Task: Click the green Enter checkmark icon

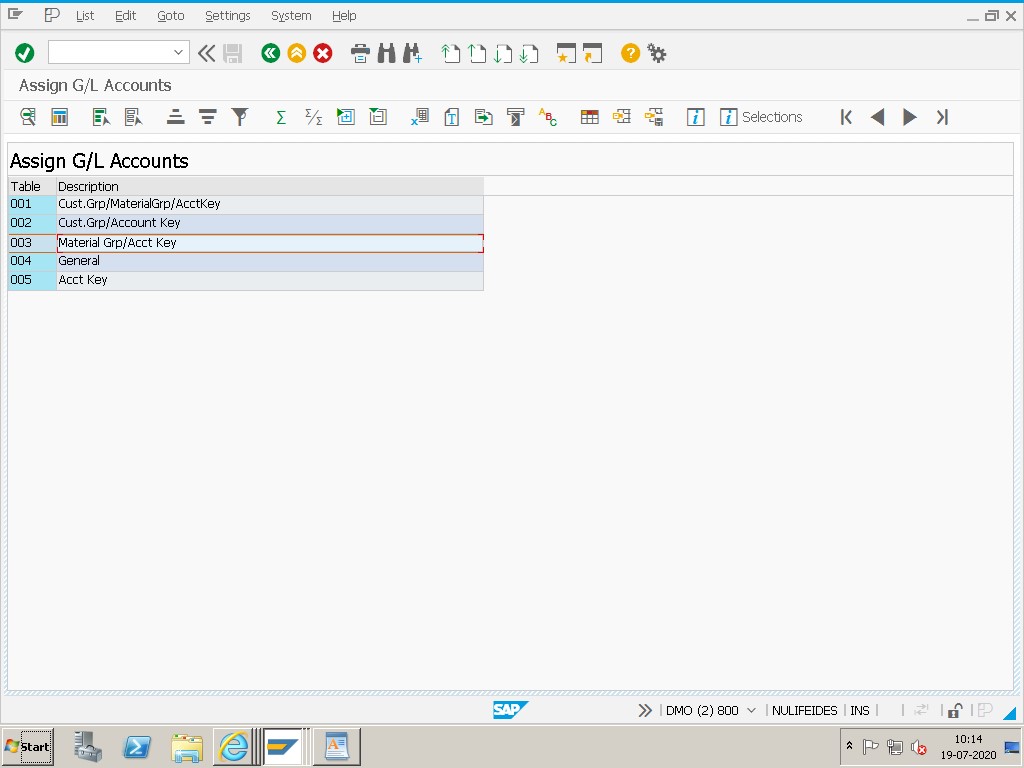Action: click(x=25, y=53)
